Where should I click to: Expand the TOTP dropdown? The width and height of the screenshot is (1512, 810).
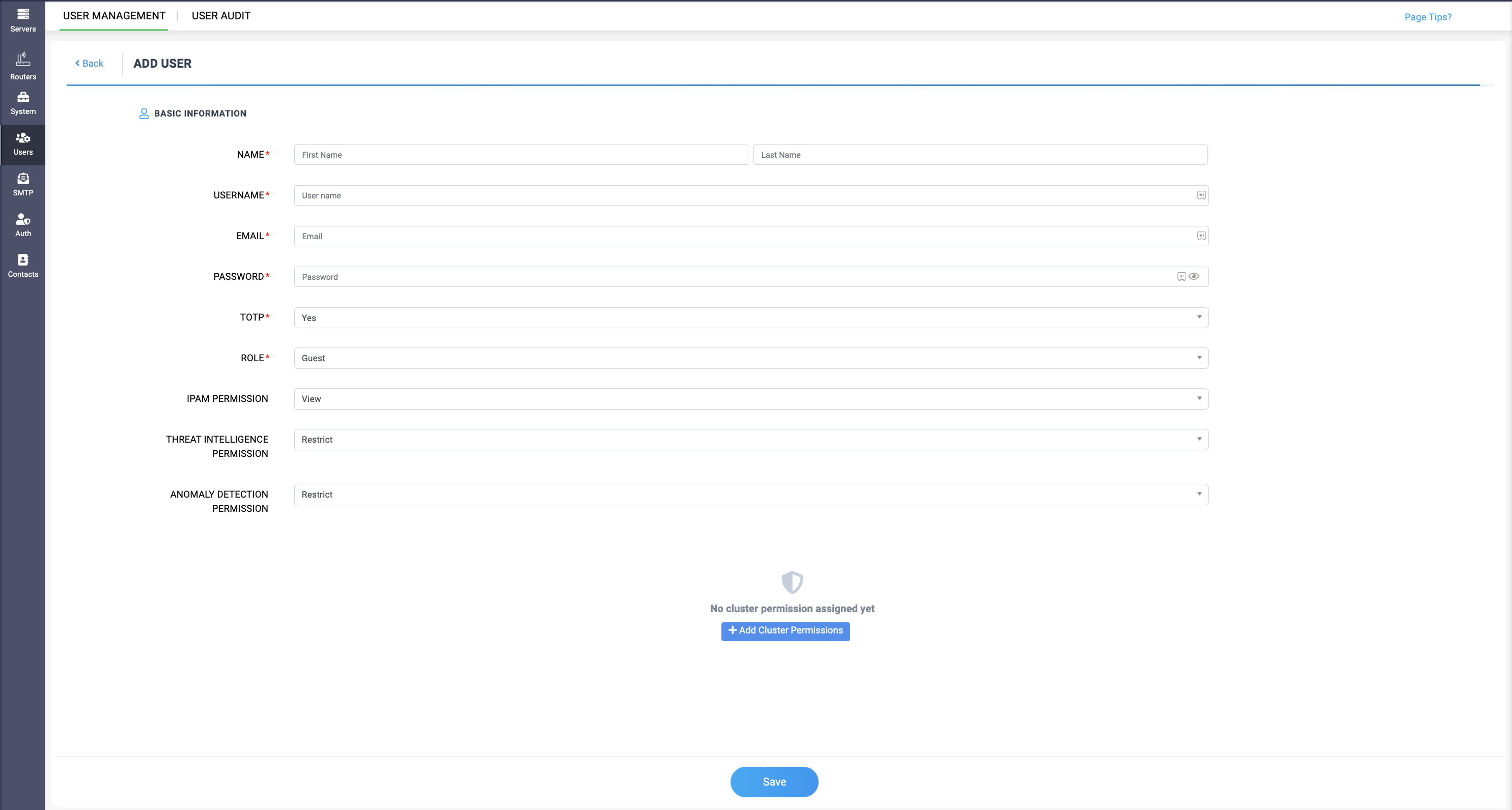coord(751,317)
